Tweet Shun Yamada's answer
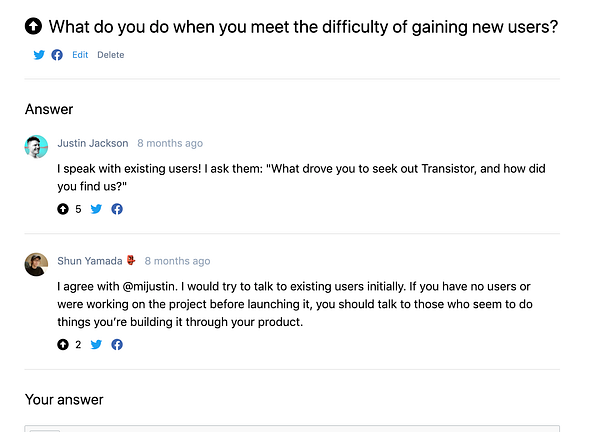The width and height of the screenshot is (600, 432). (x=97, y=345)
